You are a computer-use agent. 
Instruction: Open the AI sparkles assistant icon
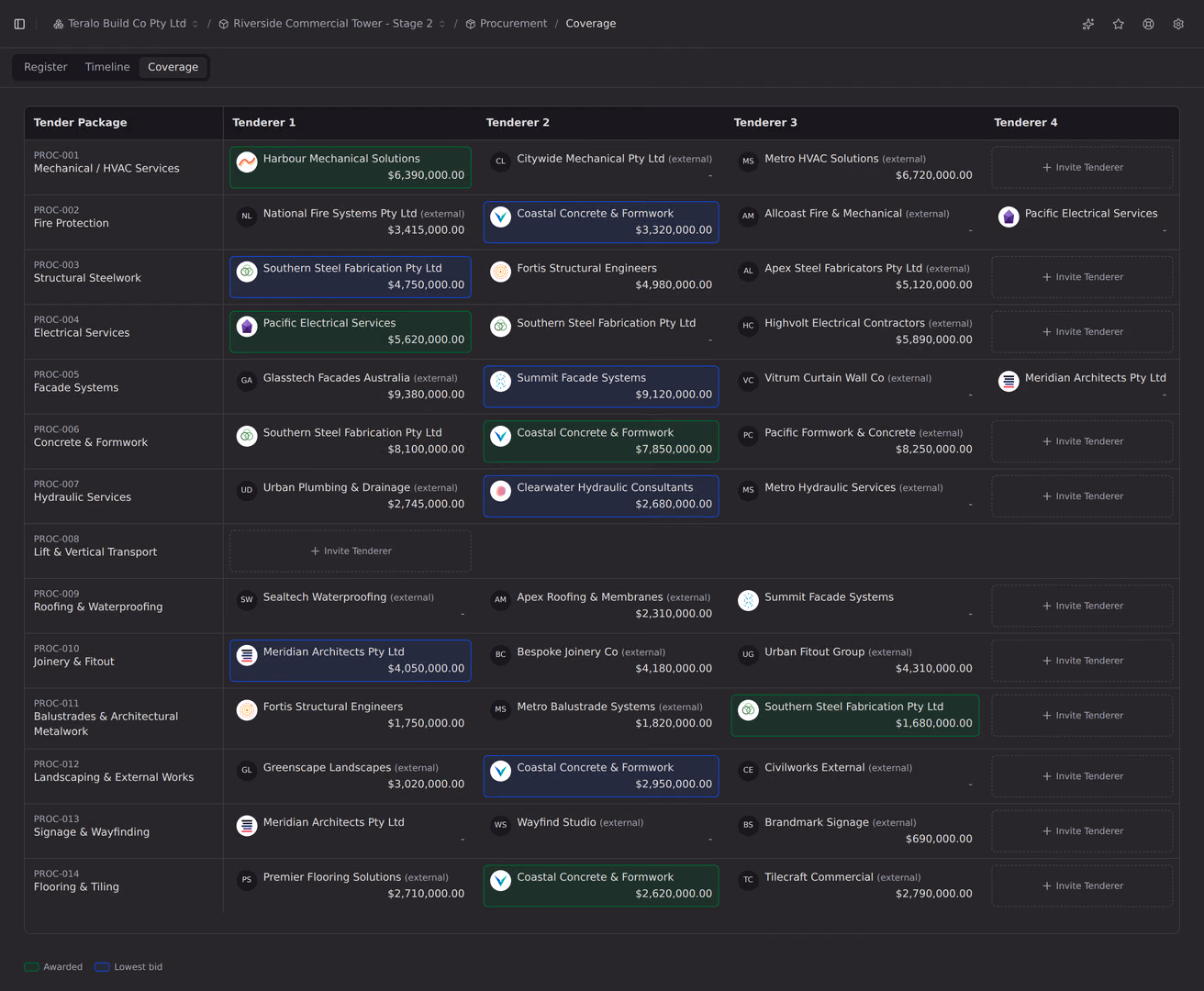[1088, 24]
